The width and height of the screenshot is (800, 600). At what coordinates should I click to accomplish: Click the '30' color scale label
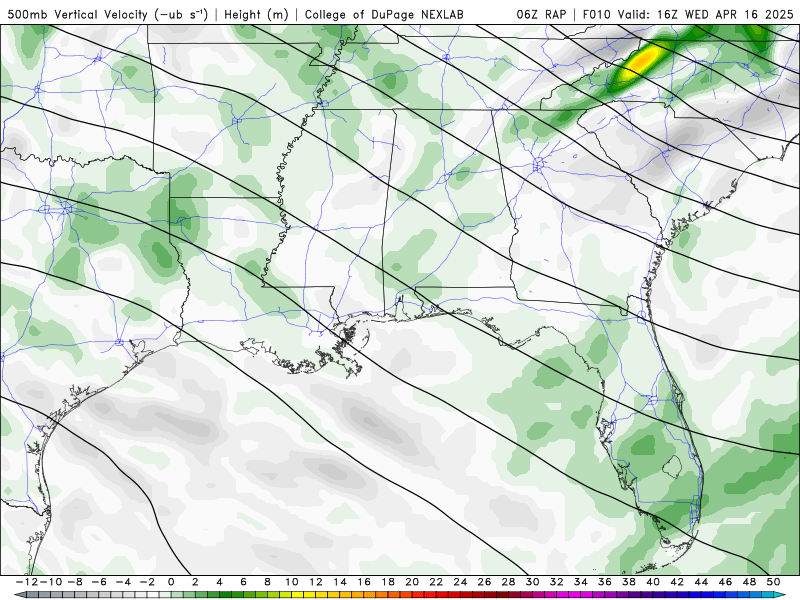click(533, 582)
